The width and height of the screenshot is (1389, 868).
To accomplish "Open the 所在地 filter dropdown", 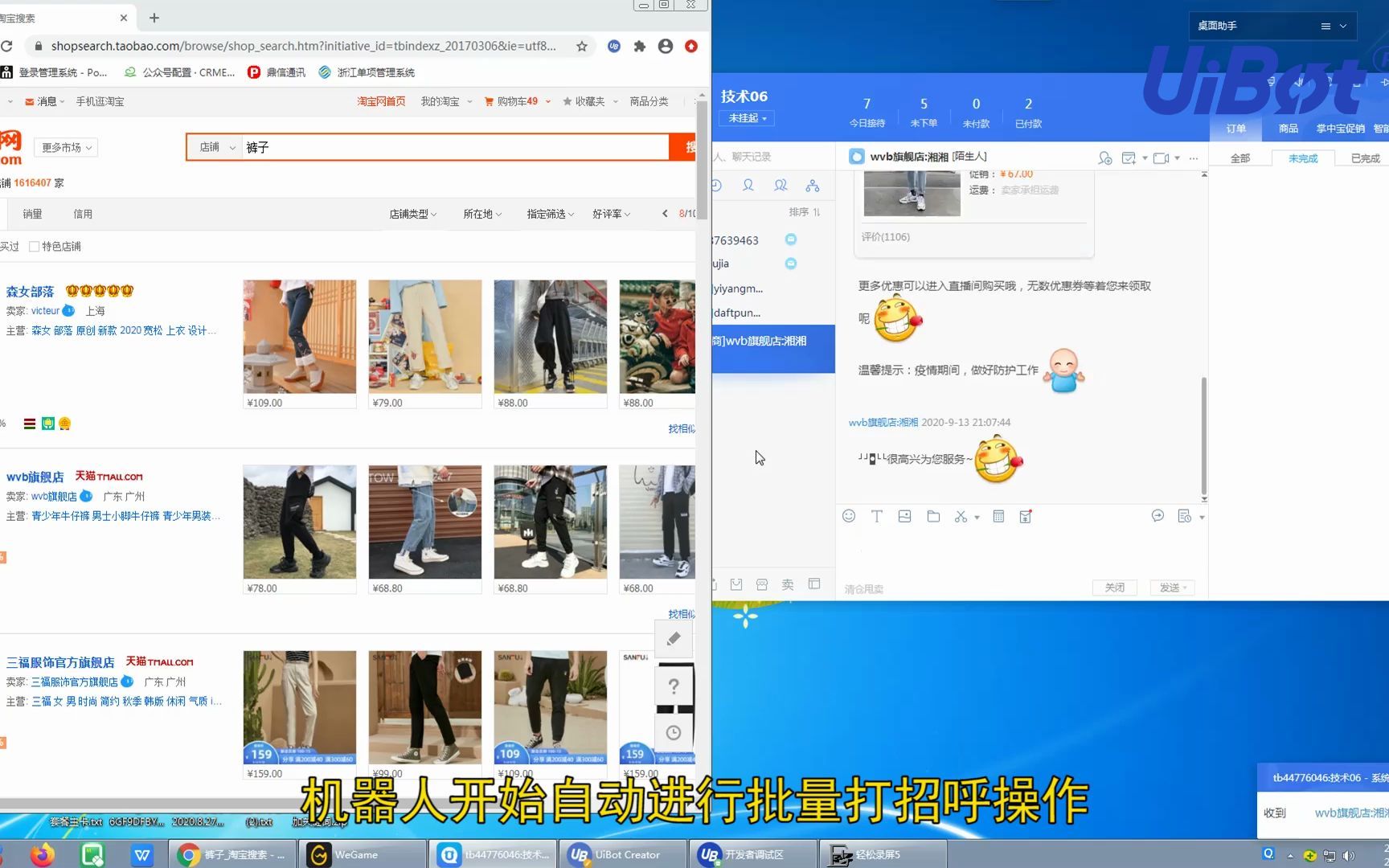I will tap(482, 214).
